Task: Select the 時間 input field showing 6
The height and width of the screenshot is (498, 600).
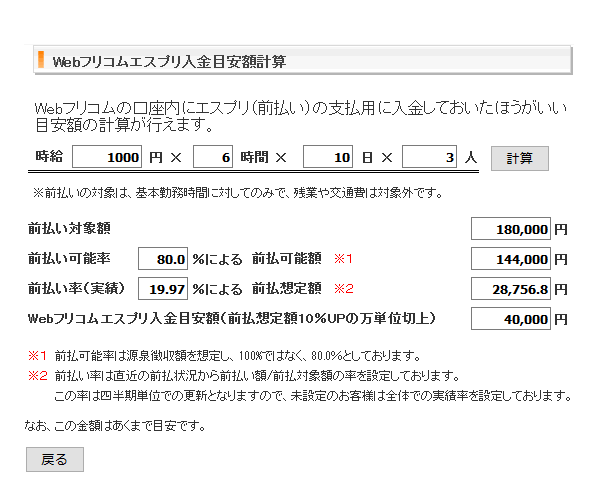Action: [212, 158]
